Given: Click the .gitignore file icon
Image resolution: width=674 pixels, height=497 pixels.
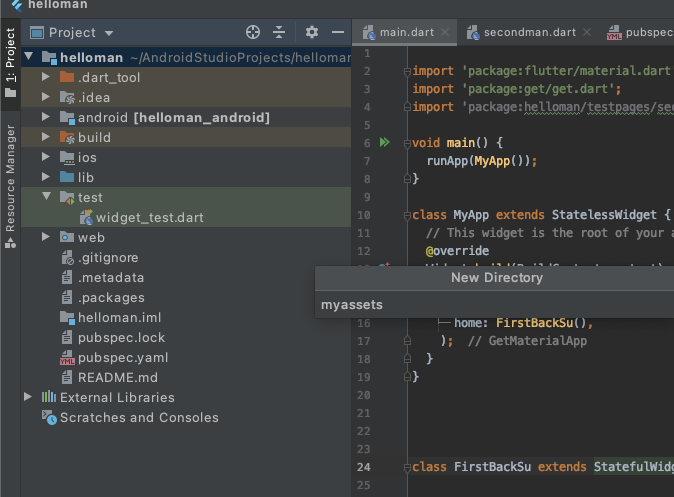Looking at the screenshot, I should [67, 257].
